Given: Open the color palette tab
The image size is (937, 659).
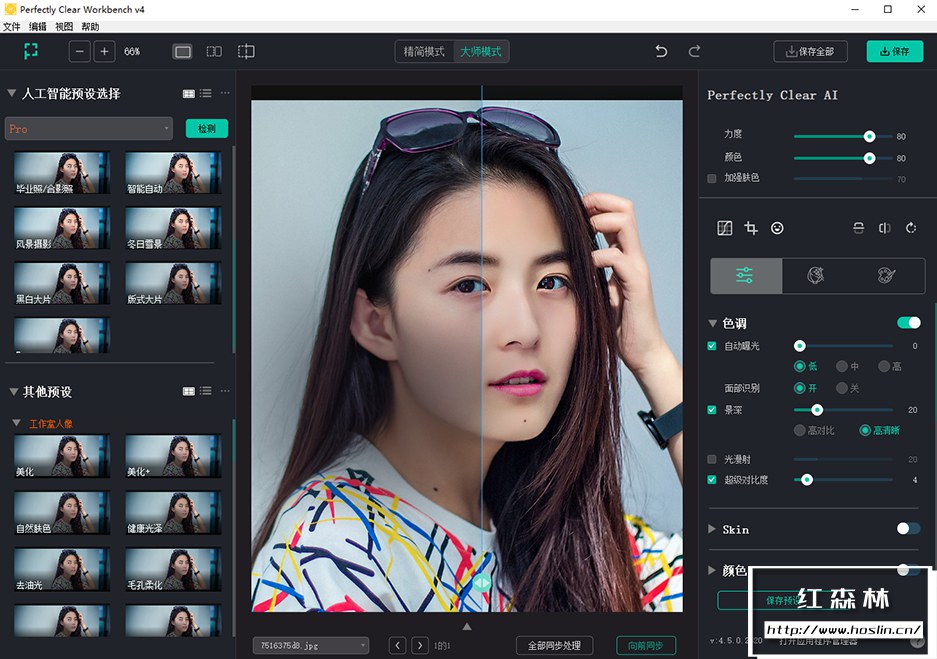Looking at the screenshot, I should click(x=886, y=275).
